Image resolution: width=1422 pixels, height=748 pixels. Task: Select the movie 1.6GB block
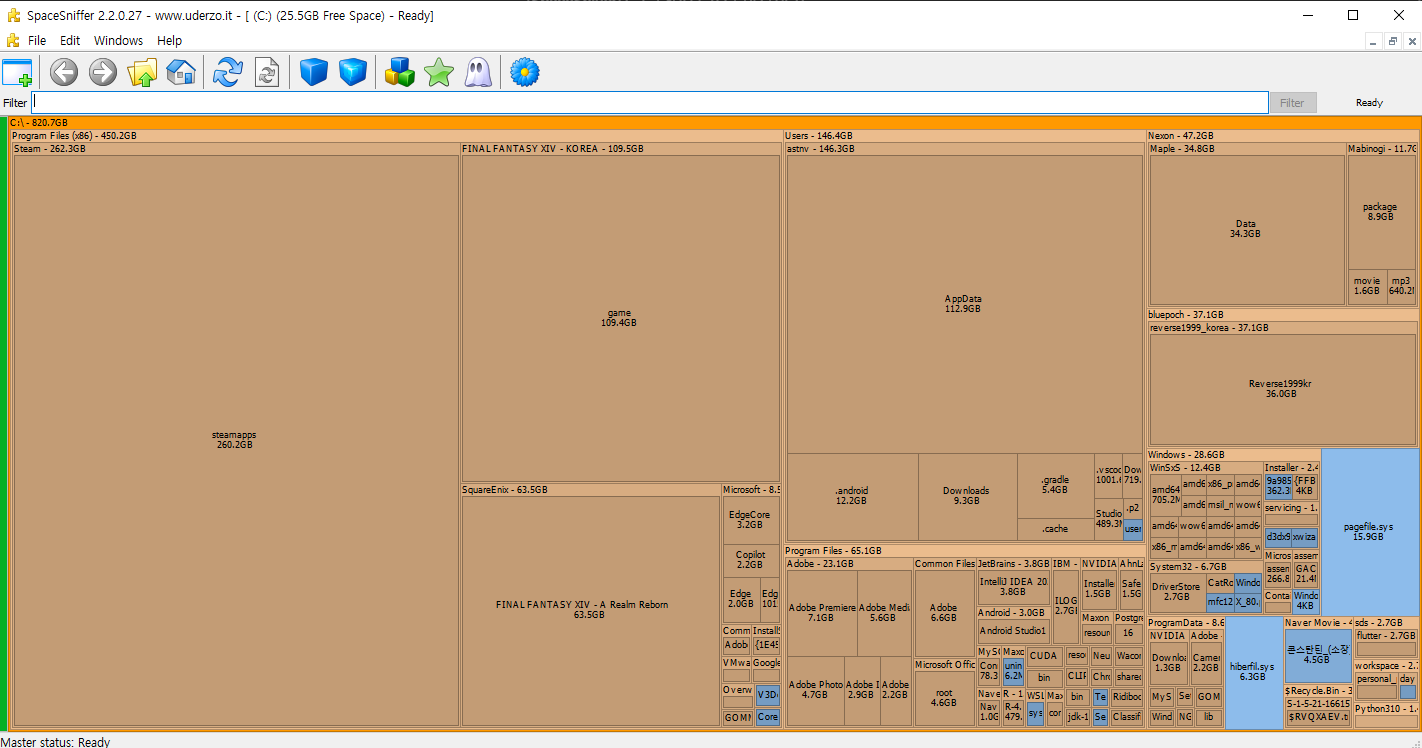click(x=1366, y=286)
